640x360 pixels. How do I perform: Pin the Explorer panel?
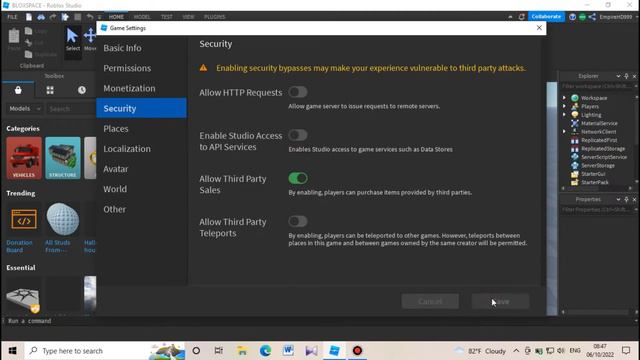coord(627,76)
